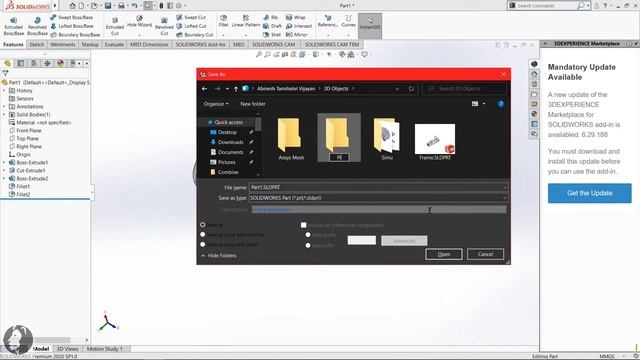Choose the Shell feature tool

tap(272, 35)
